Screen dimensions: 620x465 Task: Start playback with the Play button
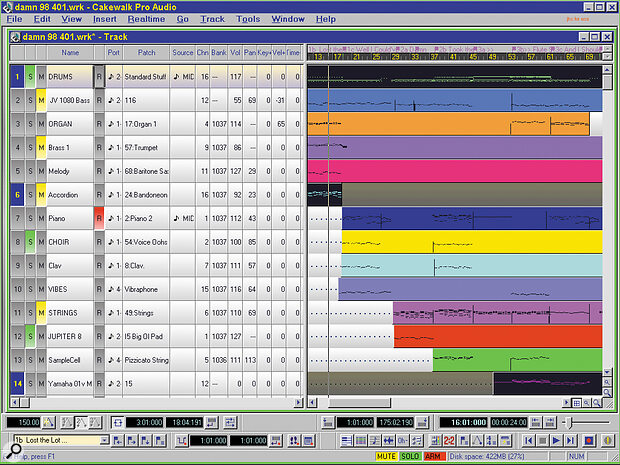556,440
